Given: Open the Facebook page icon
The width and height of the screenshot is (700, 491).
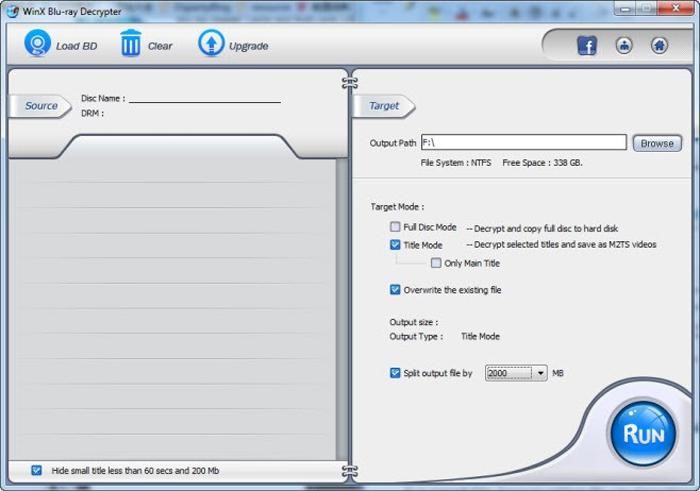Looking at the screenshot, I should coord(587,46).
